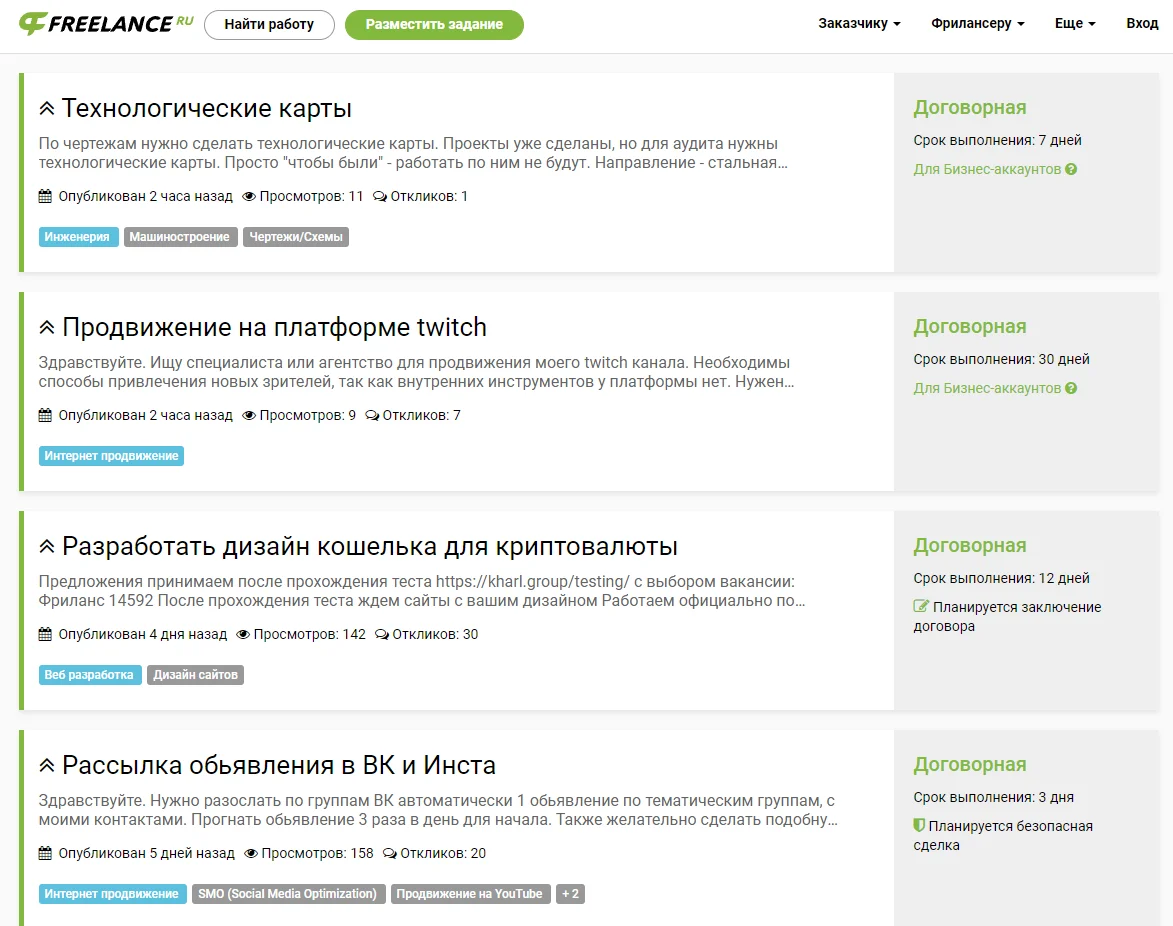Click the Найти работу button
The height and width of the screenshot is (926, 1173).
pyautogui.click(x=269, y=25)
